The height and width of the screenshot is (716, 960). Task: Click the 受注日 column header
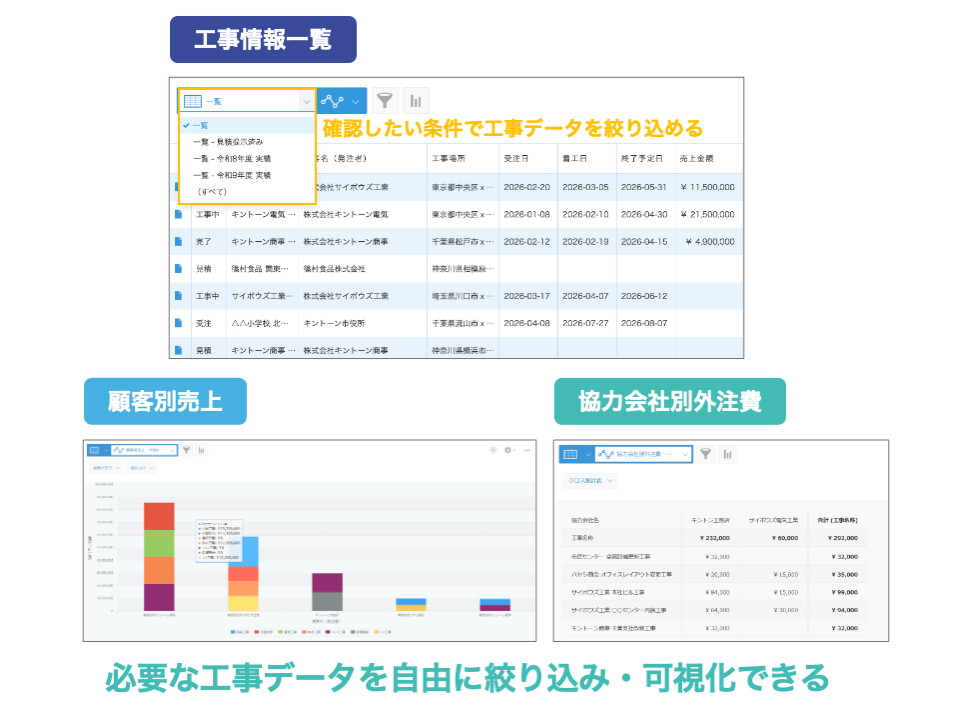point(516,159)
